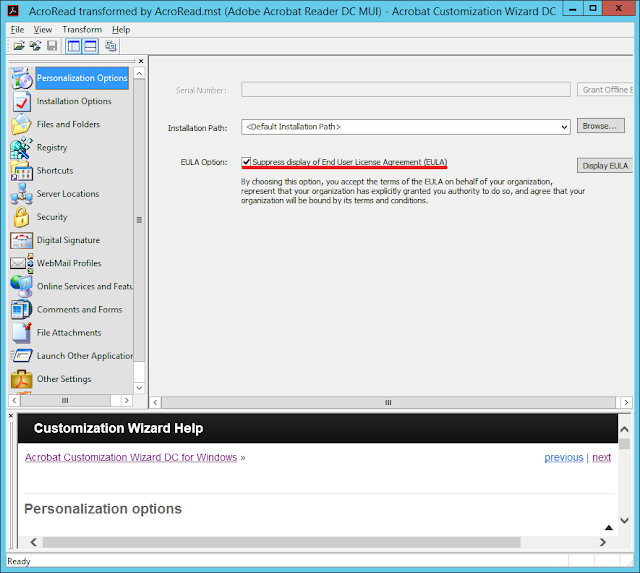Click sidebar vertical scroll down arrow
The image size is (640, 573).
pyautogui.click(x=139, y=388)
